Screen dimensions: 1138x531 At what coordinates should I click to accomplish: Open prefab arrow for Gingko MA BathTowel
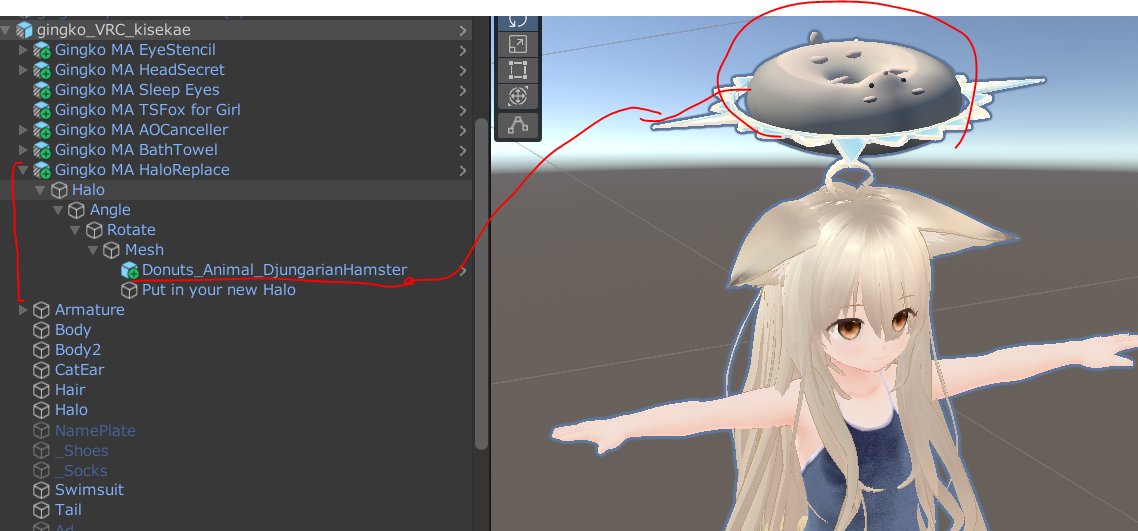[462, 150]
